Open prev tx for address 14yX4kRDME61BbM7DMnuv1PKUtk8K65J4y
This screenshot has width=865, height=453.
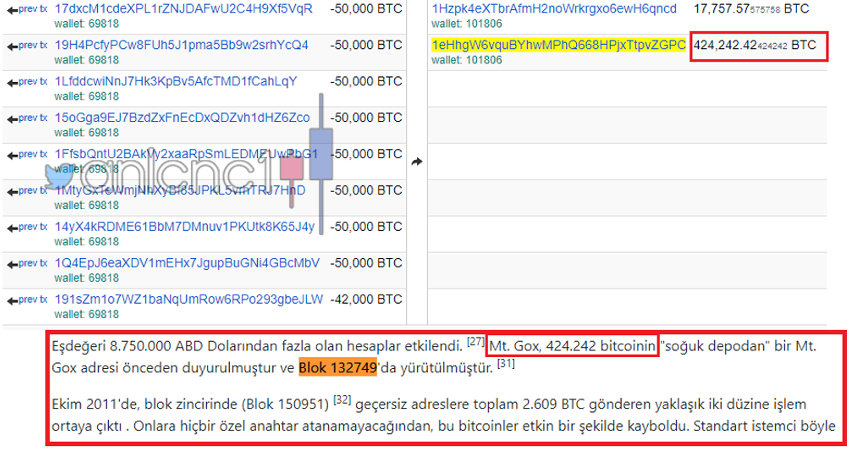[x=27, y=228]
